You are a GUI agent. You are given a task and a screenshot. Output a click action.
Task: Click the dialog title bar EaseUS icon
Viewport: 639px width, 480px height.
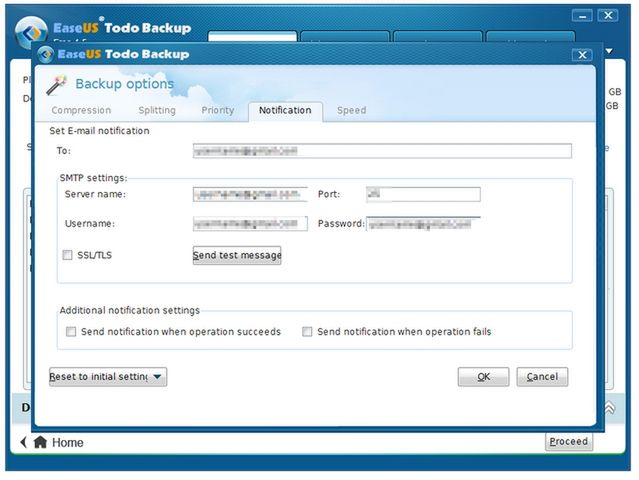45,55
